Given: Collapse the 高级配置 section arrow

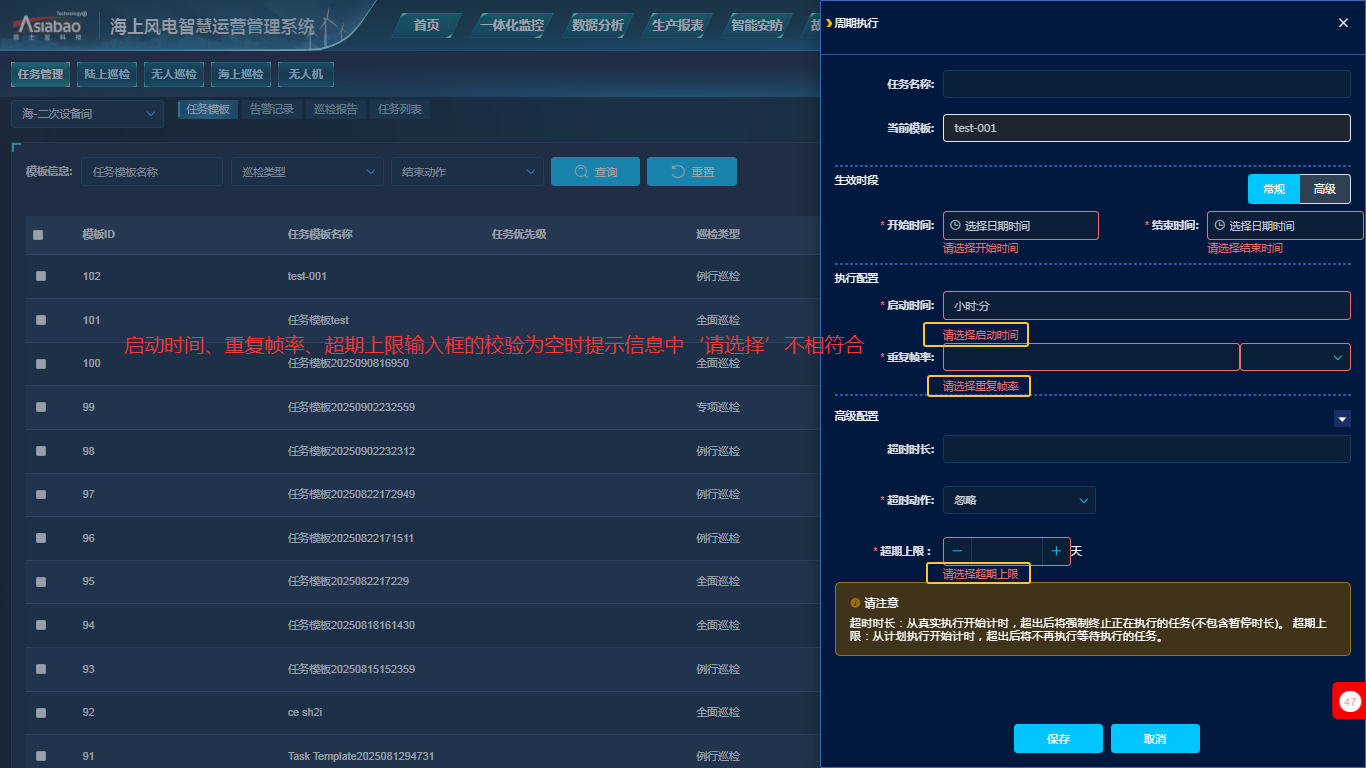Looking at the screenshot, I should (1342, 419).
